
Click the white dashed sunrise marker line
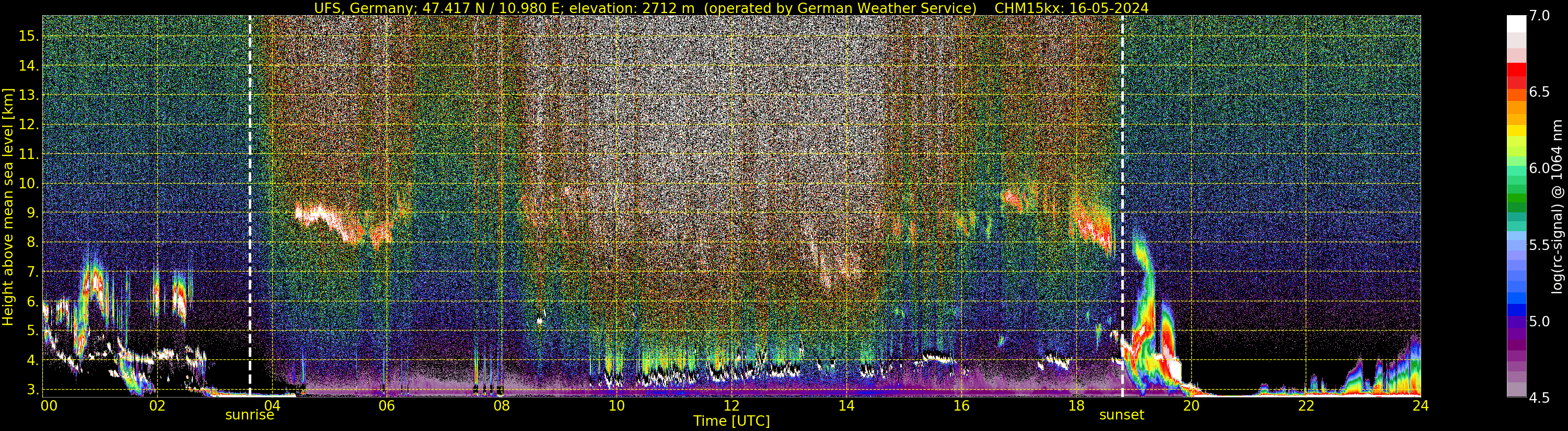tap(250, 206)
